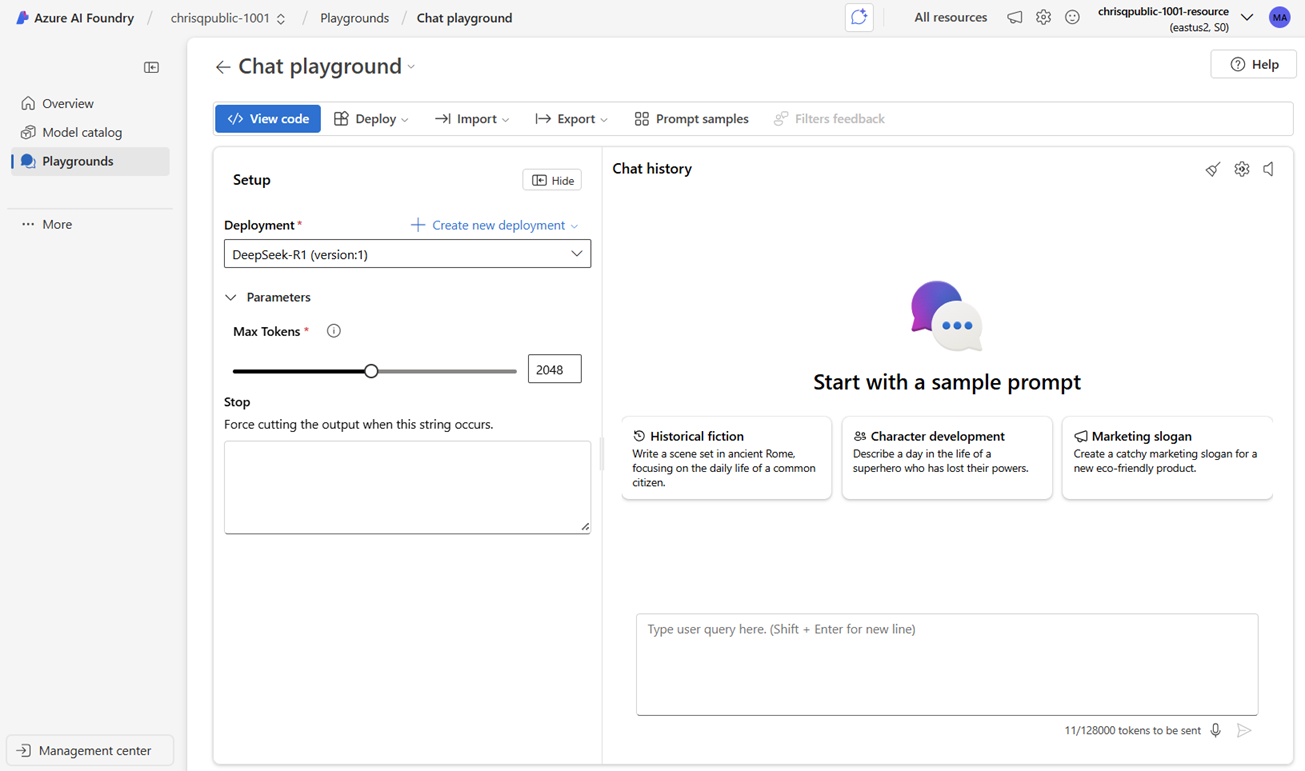Click the feedback smiley face icon
The width and height of the screenshot is (1305, 771).
pyautogui.click(x=1072, y=17)
